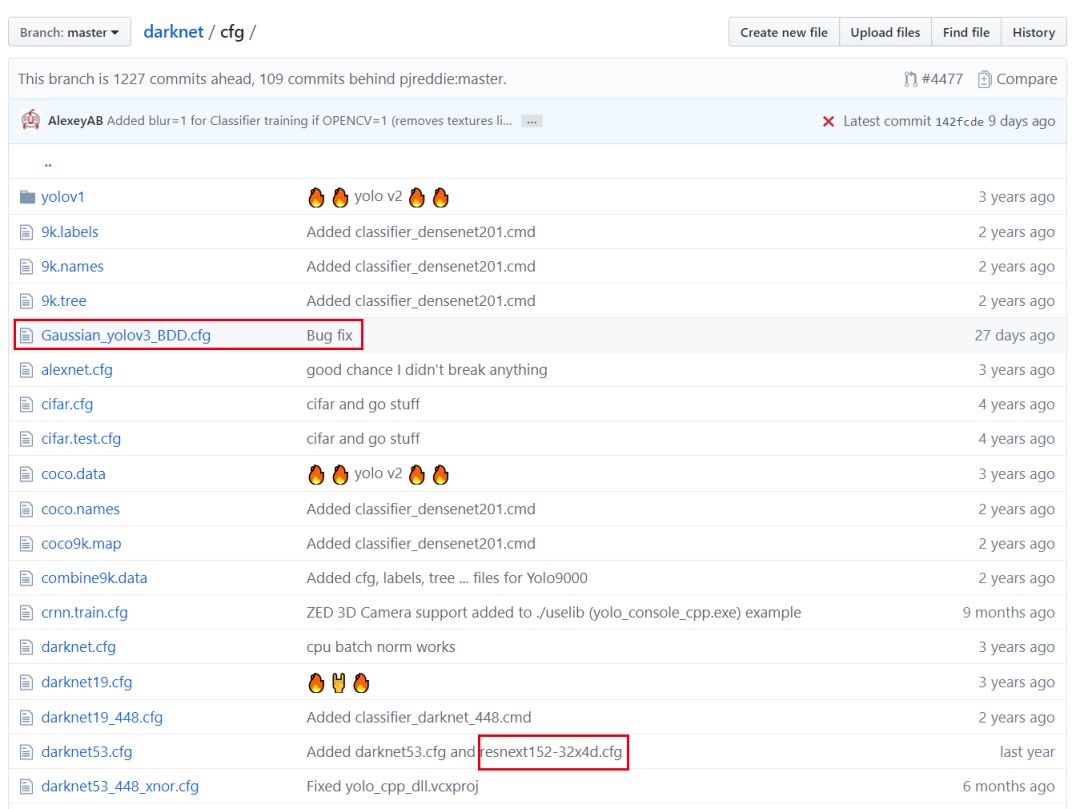This screenshot has width=1080, height=809.
Task: Open 'Added classifier_darknet_448.cmd' commit message
Action: pyautogui.click(x=419, y=717)
